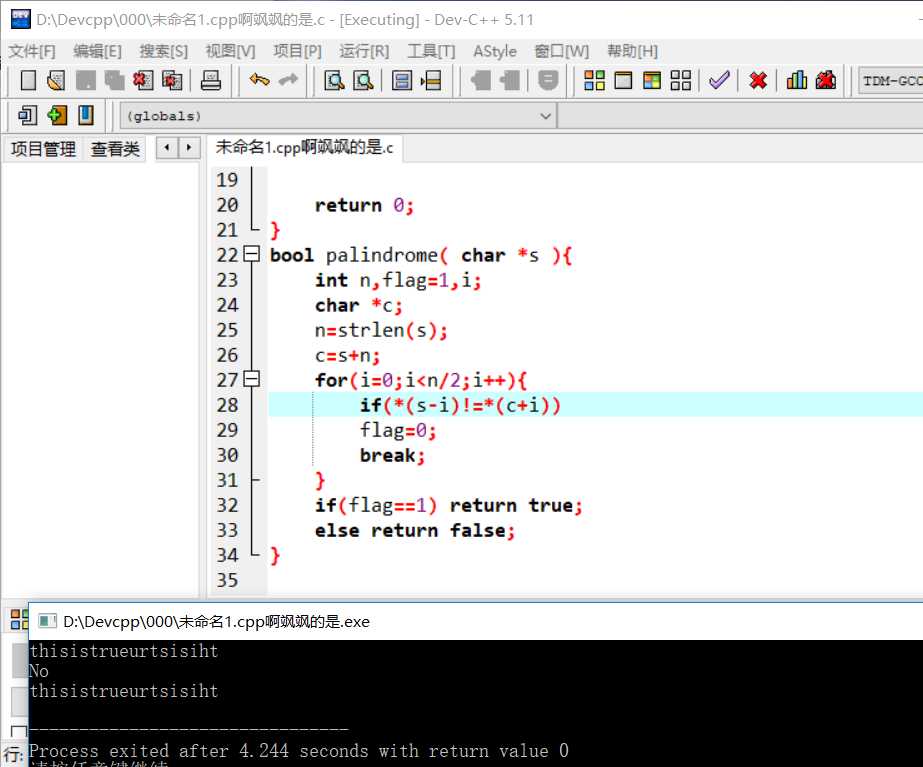Collapse the palindrome function fold at line 22
This screenshot has width=923, height=767.
(x=251, y=254)
